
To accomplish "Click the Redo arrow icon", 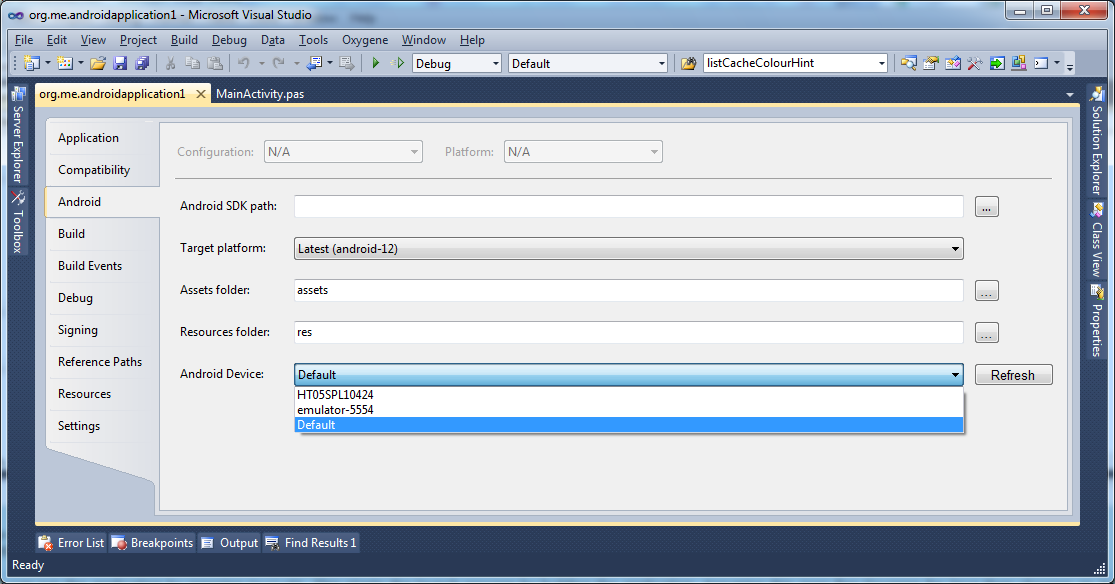I will click(x=279, y=63).
